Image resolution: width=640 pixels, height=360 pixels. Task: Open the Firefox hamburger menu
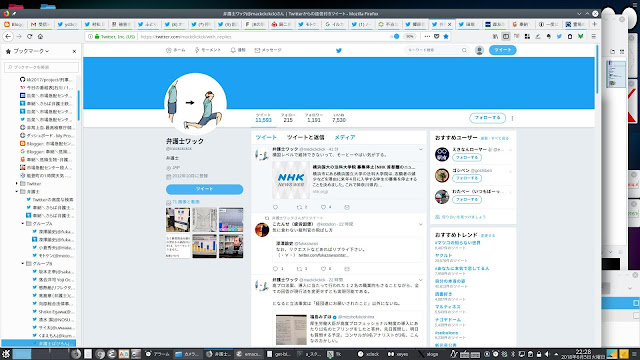click(x=593, y=36)
